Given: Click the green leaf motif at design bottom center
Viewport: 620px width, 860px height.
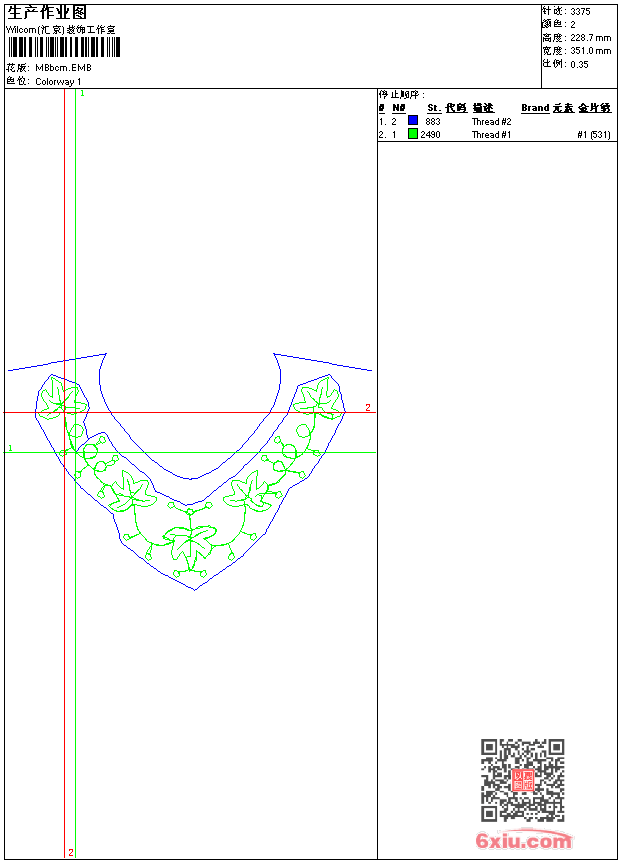Looking at the screenshot, I should coord(190,543).
